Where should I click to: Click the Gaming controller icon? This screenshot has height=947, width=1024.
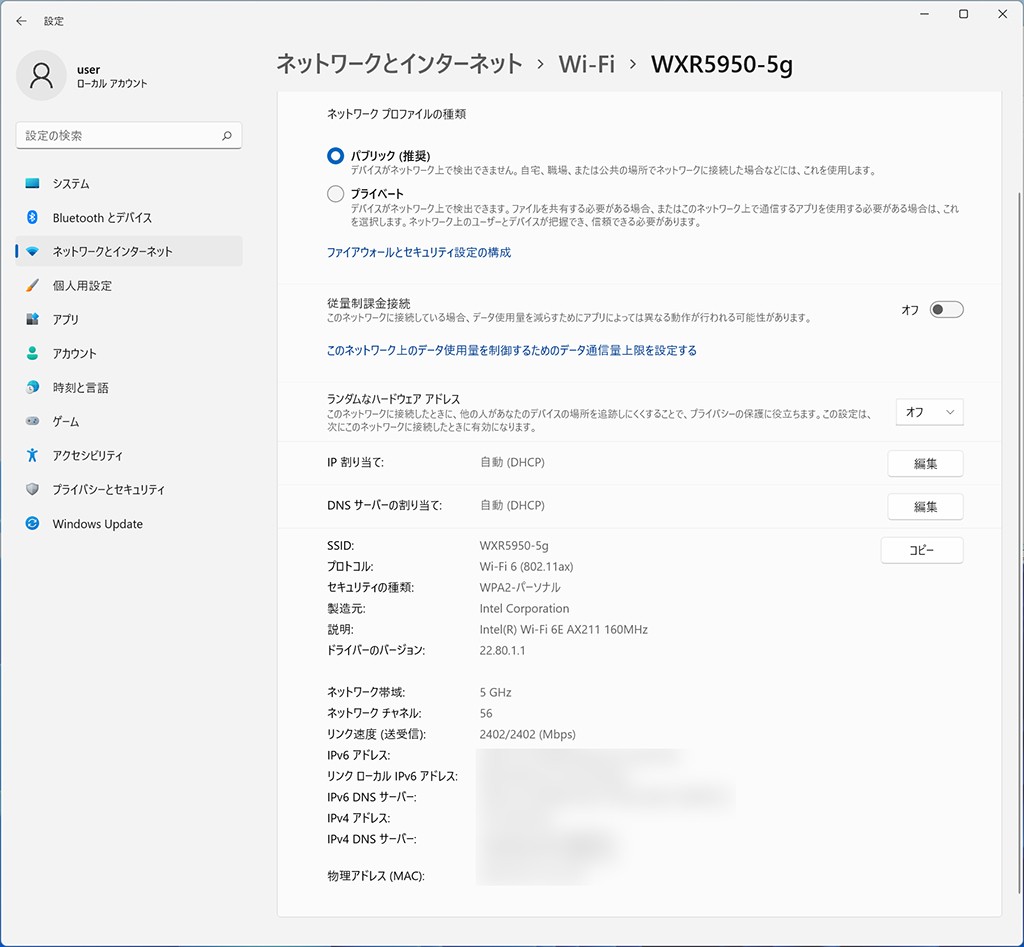pyautogui.click(x=33, y=422)
